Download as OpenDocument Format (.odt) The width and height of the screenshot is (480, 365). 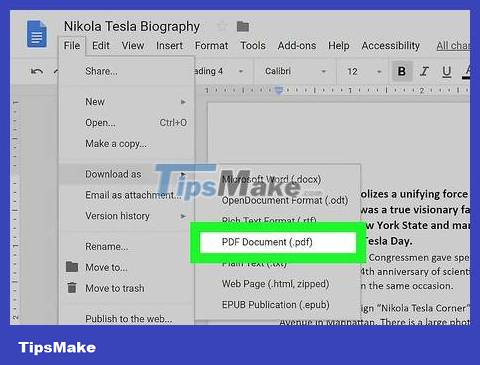point(277,200)
